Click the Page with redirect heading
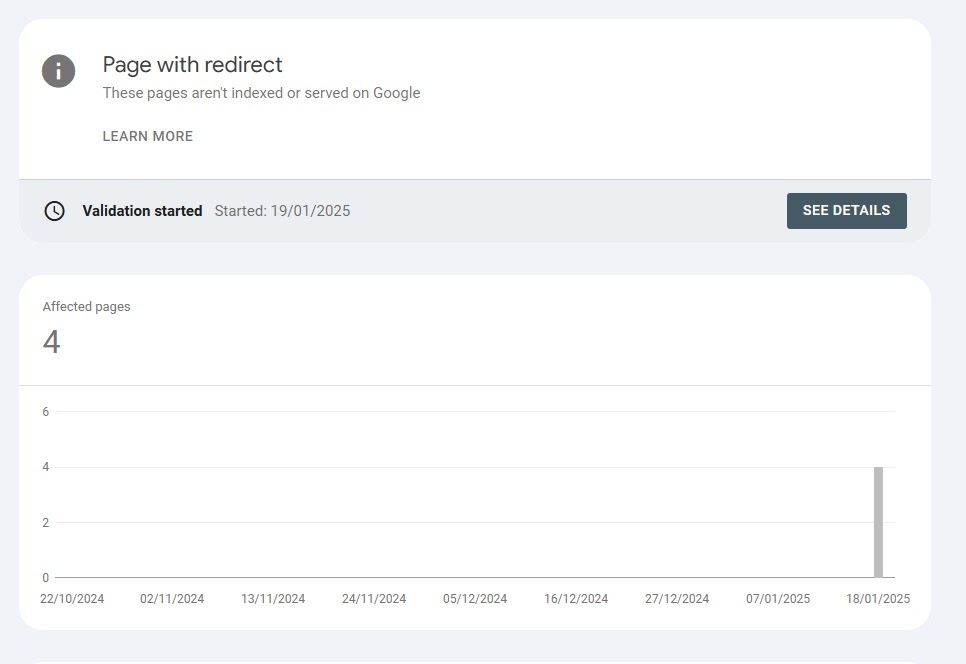 point(192,65)
